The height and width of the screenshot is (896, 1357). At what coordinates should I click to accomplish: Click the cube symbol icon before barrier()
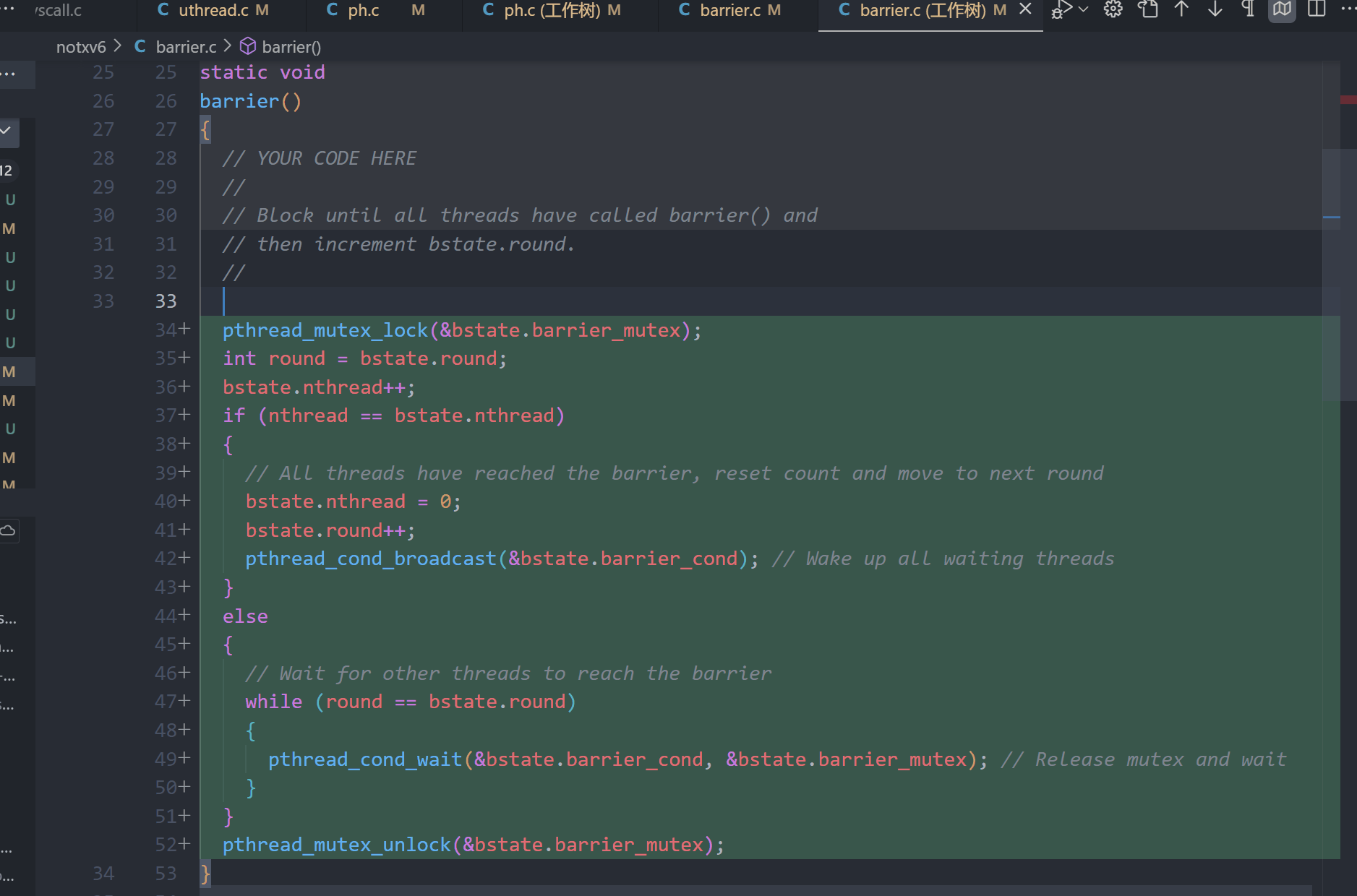(x=248, y=46)
